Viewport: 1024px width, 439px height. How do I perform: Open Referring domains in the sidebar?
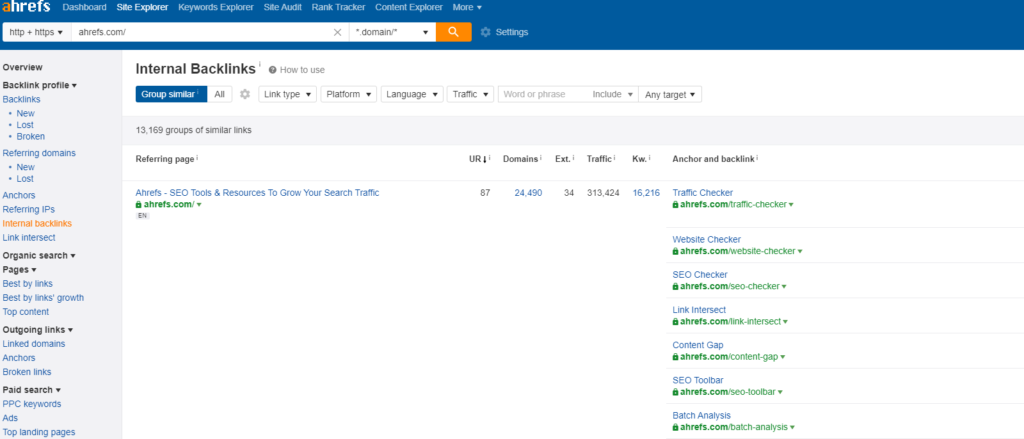[39, 153]
